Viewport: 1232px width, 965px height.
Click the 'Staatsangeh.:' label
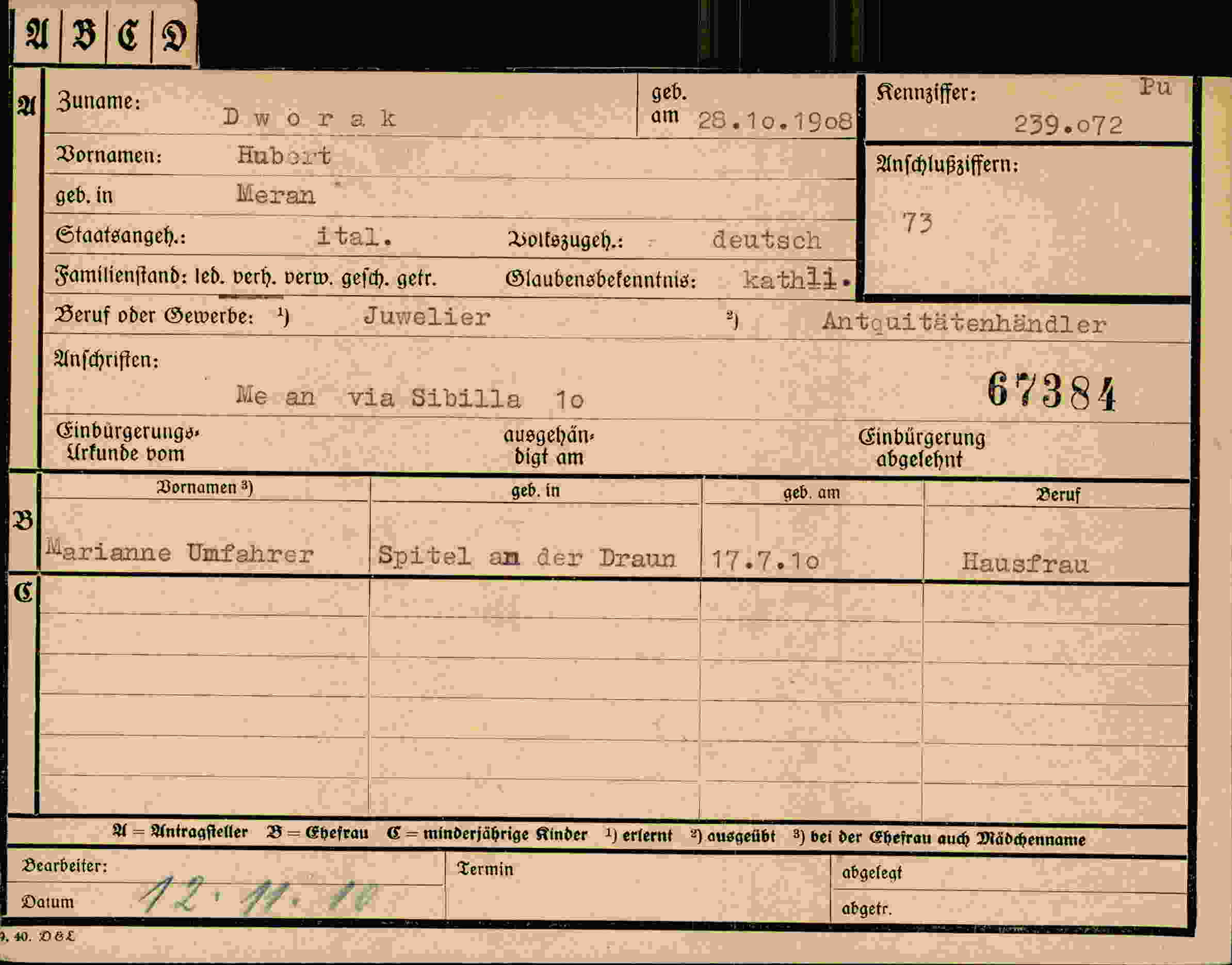click(120, 235)
